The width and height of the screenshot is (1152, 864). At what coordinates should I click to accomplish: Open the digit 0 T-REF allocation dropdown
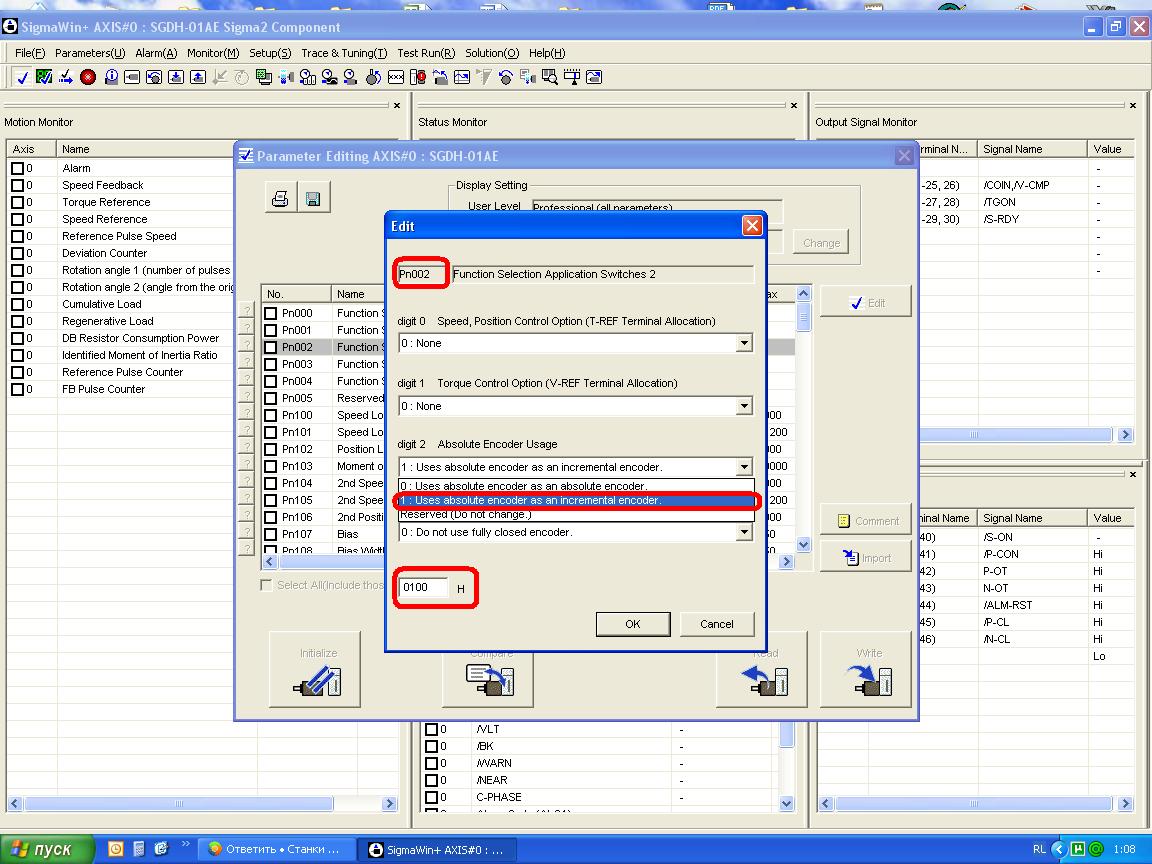744,343
